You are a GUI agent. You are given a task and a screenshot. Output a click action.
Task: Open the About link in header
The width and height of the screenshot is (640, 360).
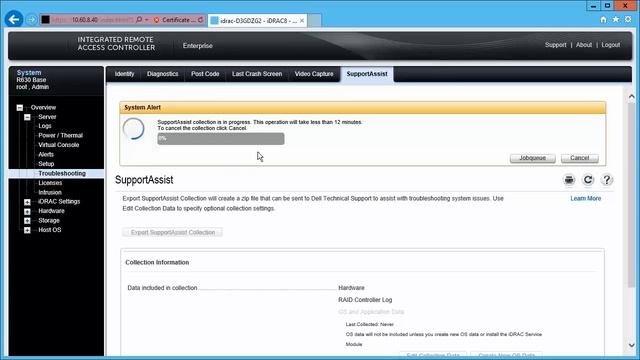point(584,45)
